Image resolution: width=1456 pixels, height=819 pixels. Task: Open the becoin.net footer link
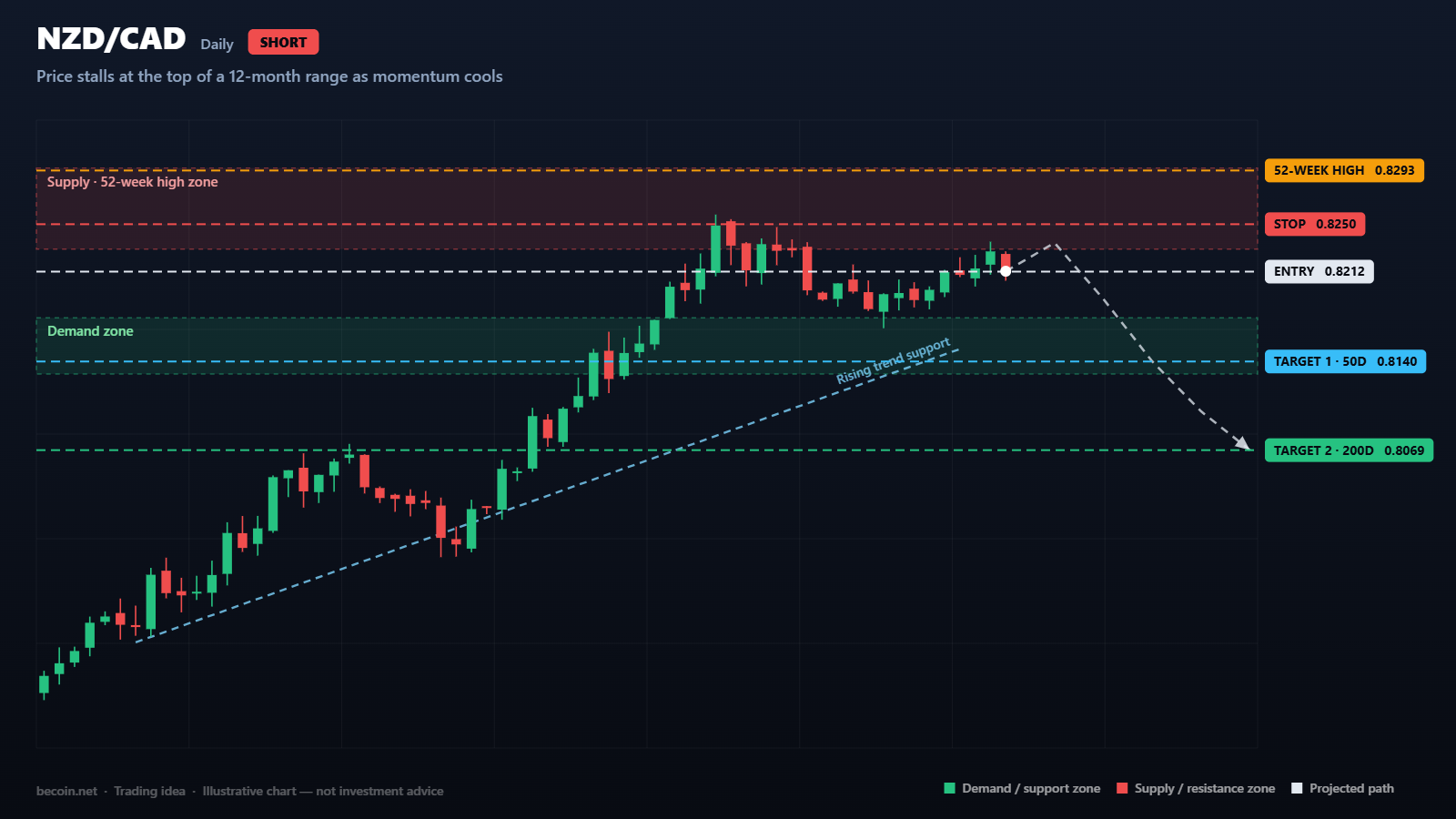66,792
